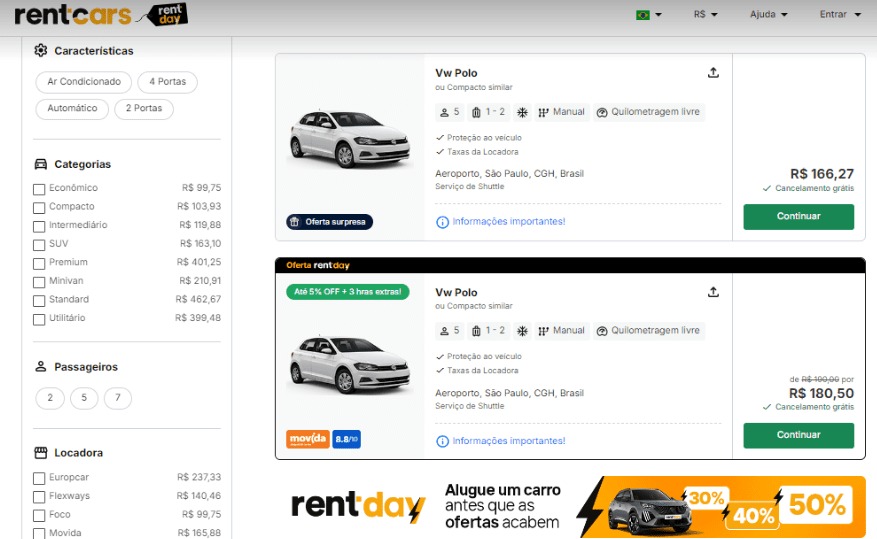Click Quilometragem livre icon in rentday offer
This screenshot has height=539, width=877.
[x=602, y=331]
